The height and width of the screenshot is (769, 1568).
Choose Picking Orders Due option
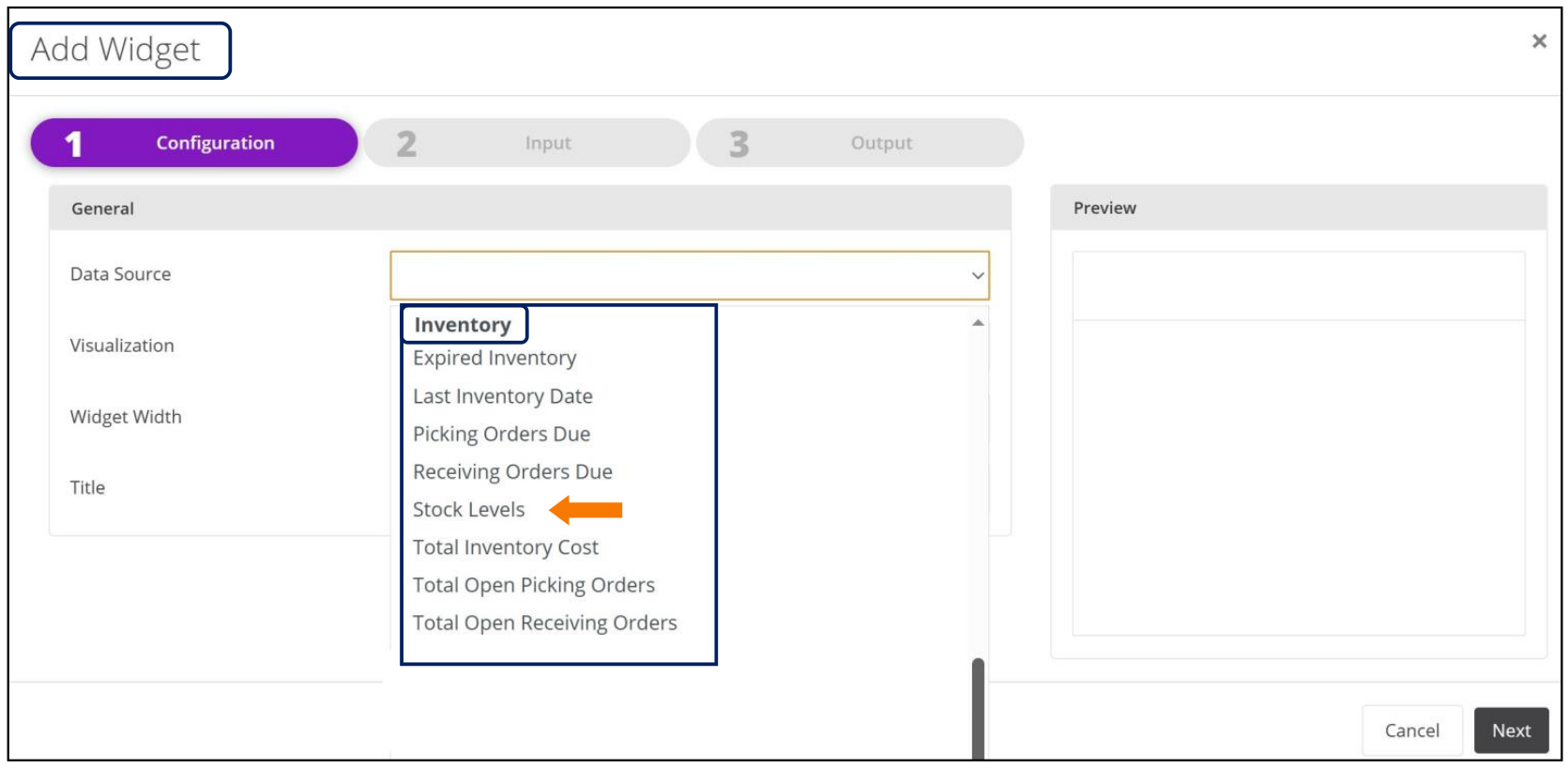coord(502,434)
